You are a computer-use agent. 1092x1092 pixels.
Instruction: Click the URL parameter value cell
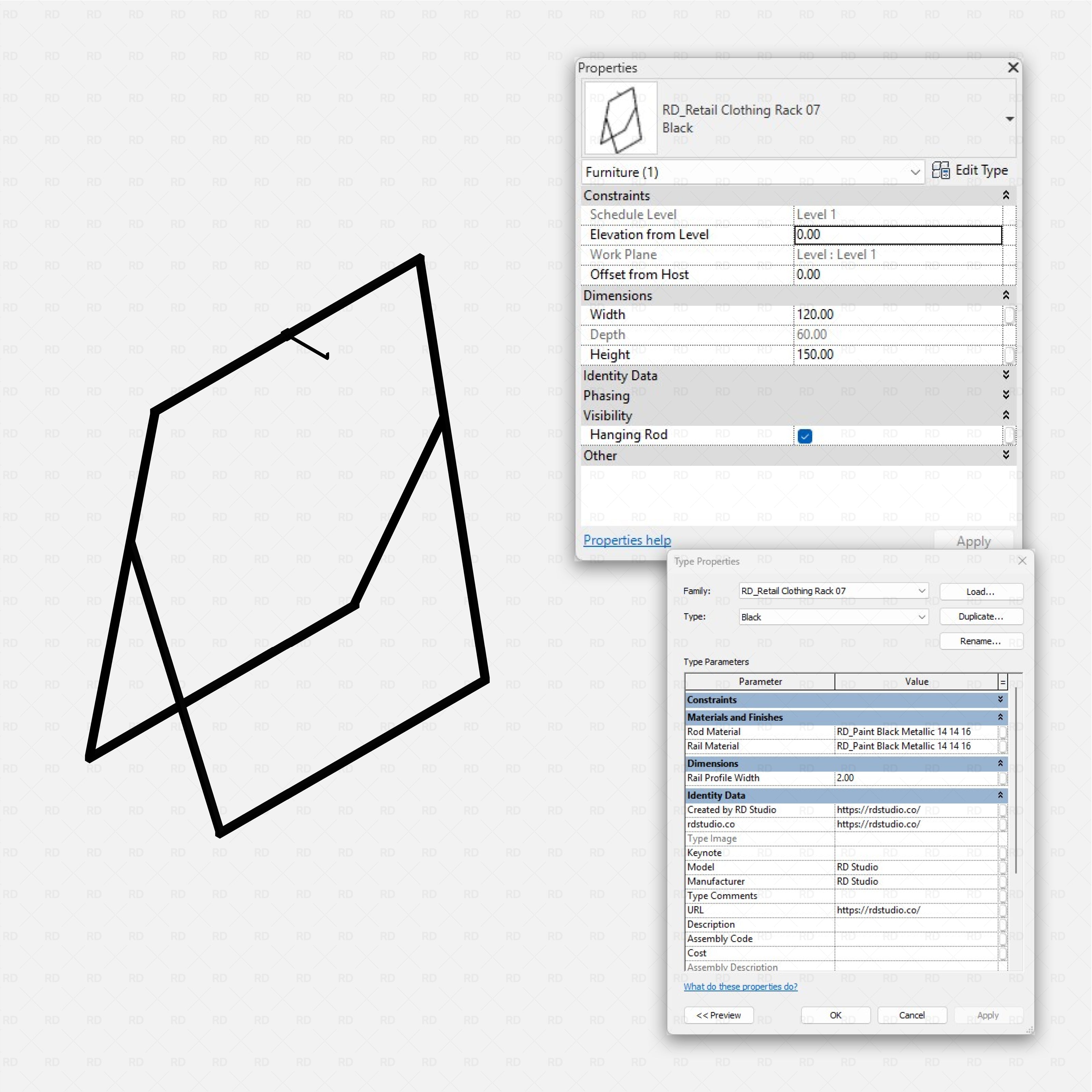916,910
